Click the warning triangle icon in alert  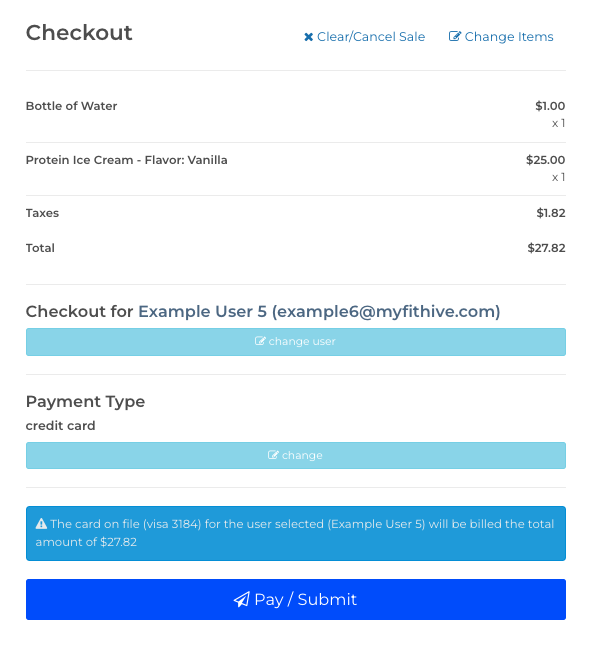[x=41, y=524]
